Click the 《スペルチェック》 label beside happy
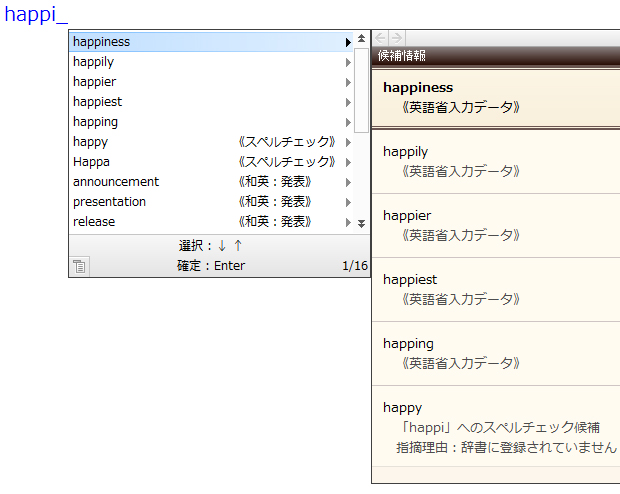620x494 pixels. tap(287, 142)
